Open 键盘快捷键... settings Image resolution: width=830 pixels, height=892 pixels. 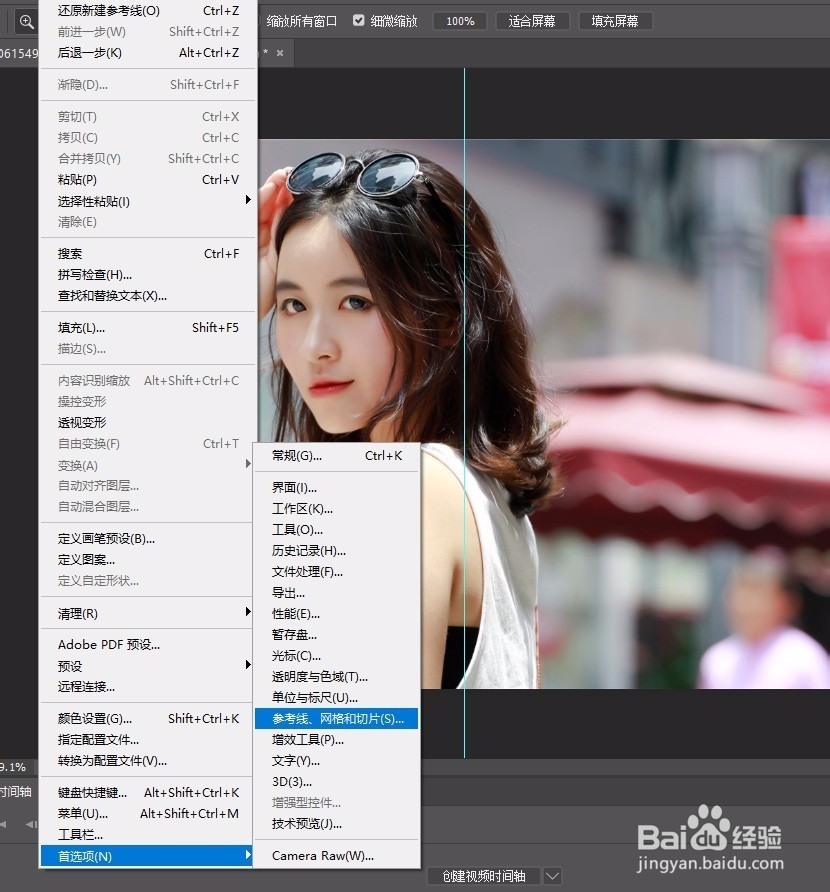(x=148, y=792)
